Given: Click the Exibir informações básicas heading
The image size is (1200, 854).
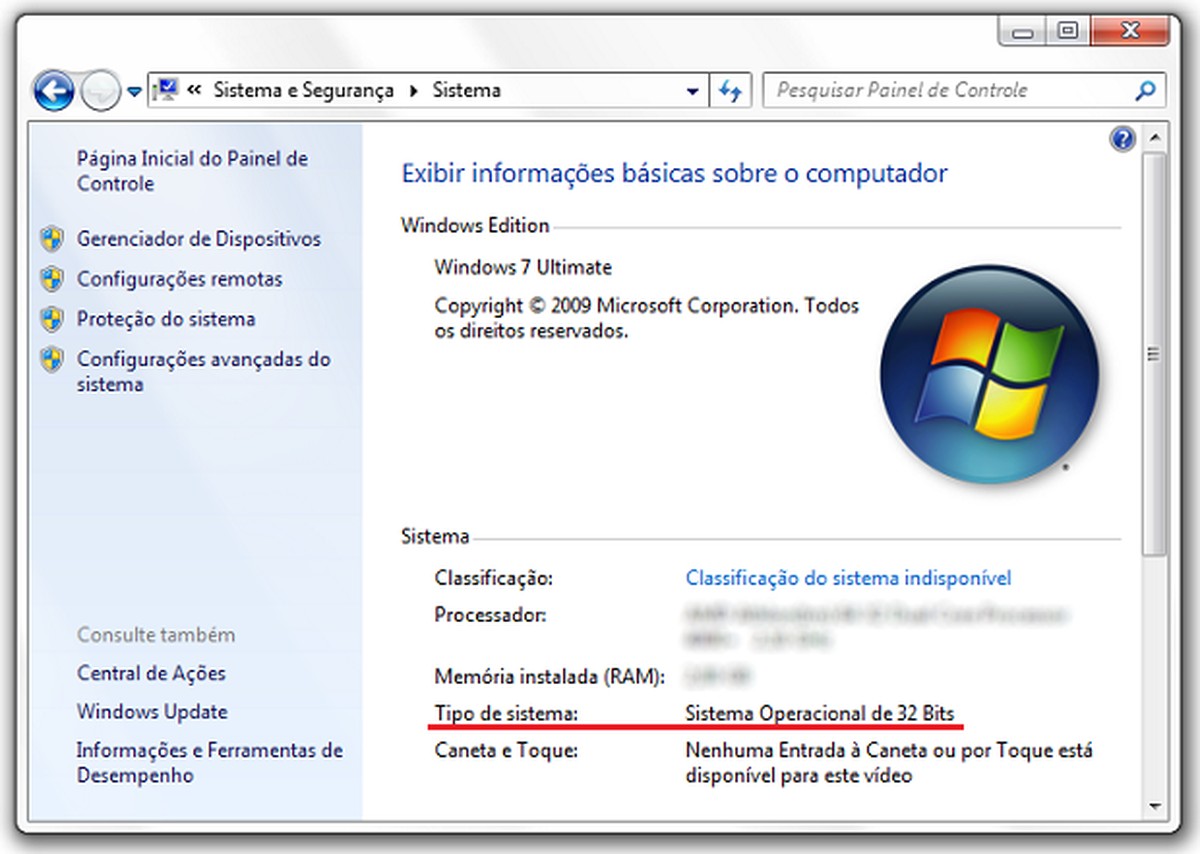Looking at the screenshot, I should (x=674, y=173).
